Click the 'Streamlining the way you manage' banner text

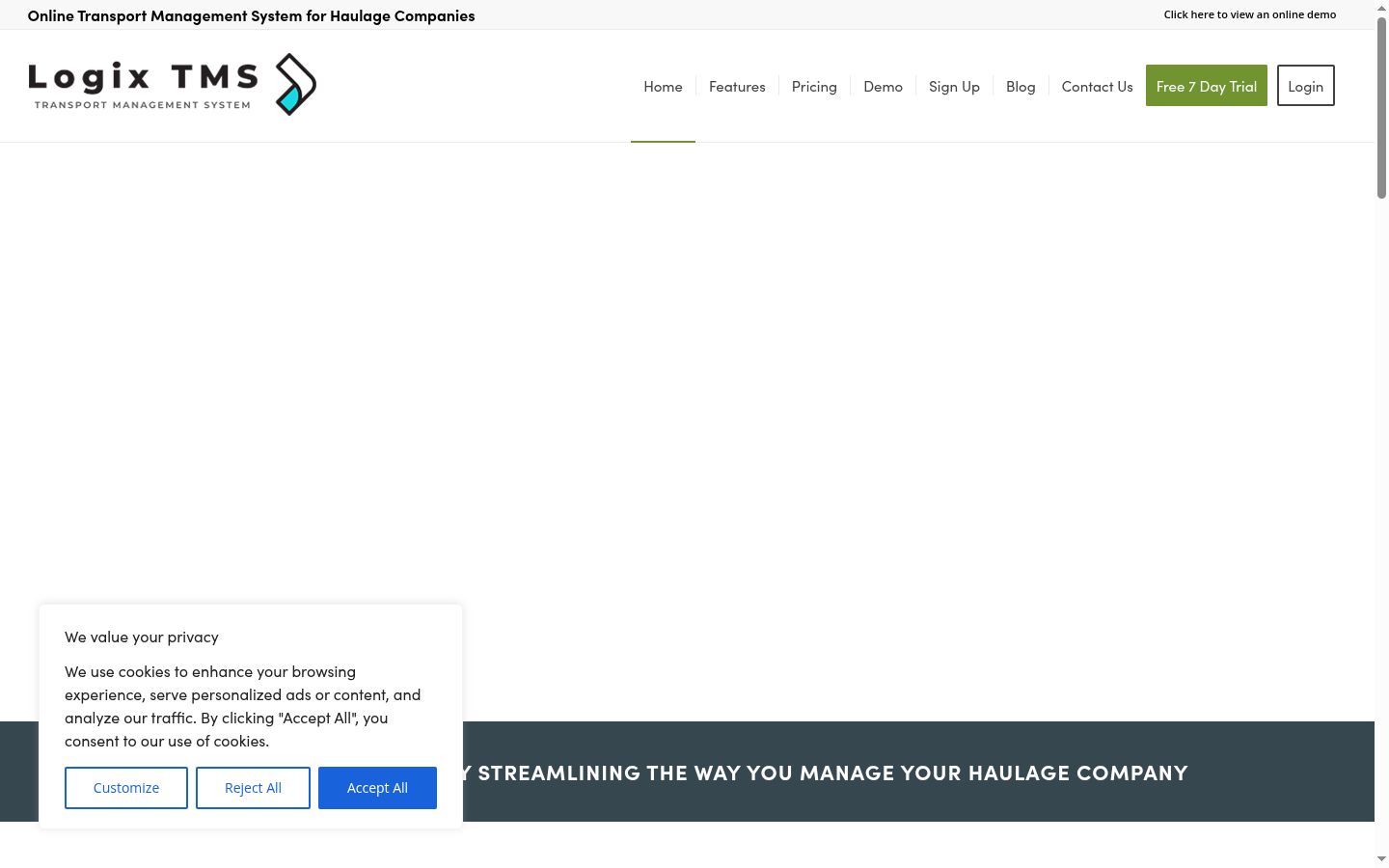(x=825, y=773)
